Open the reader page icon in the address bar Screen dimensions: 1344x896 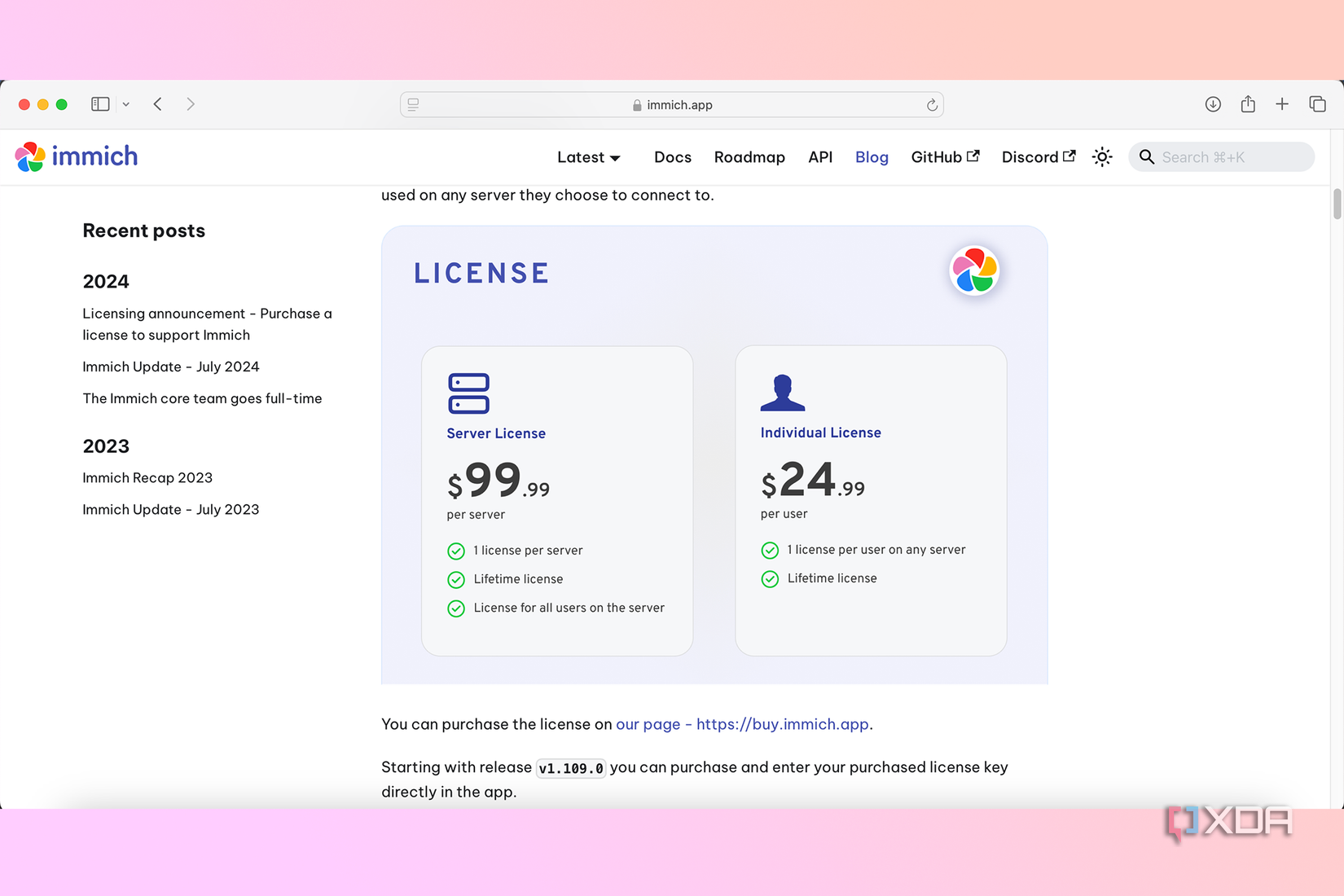[414, 104]
